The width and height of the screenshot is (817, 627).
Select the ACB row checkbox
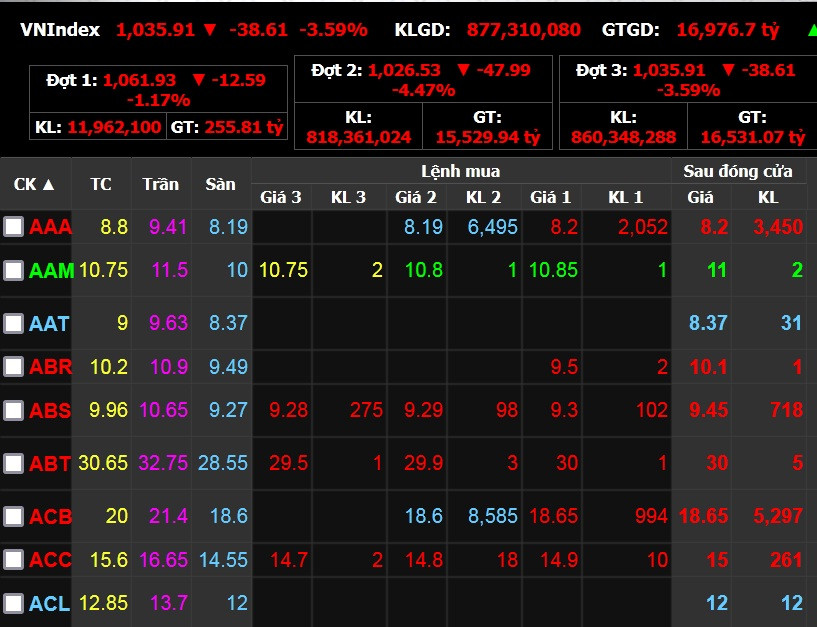pos(13,517)
